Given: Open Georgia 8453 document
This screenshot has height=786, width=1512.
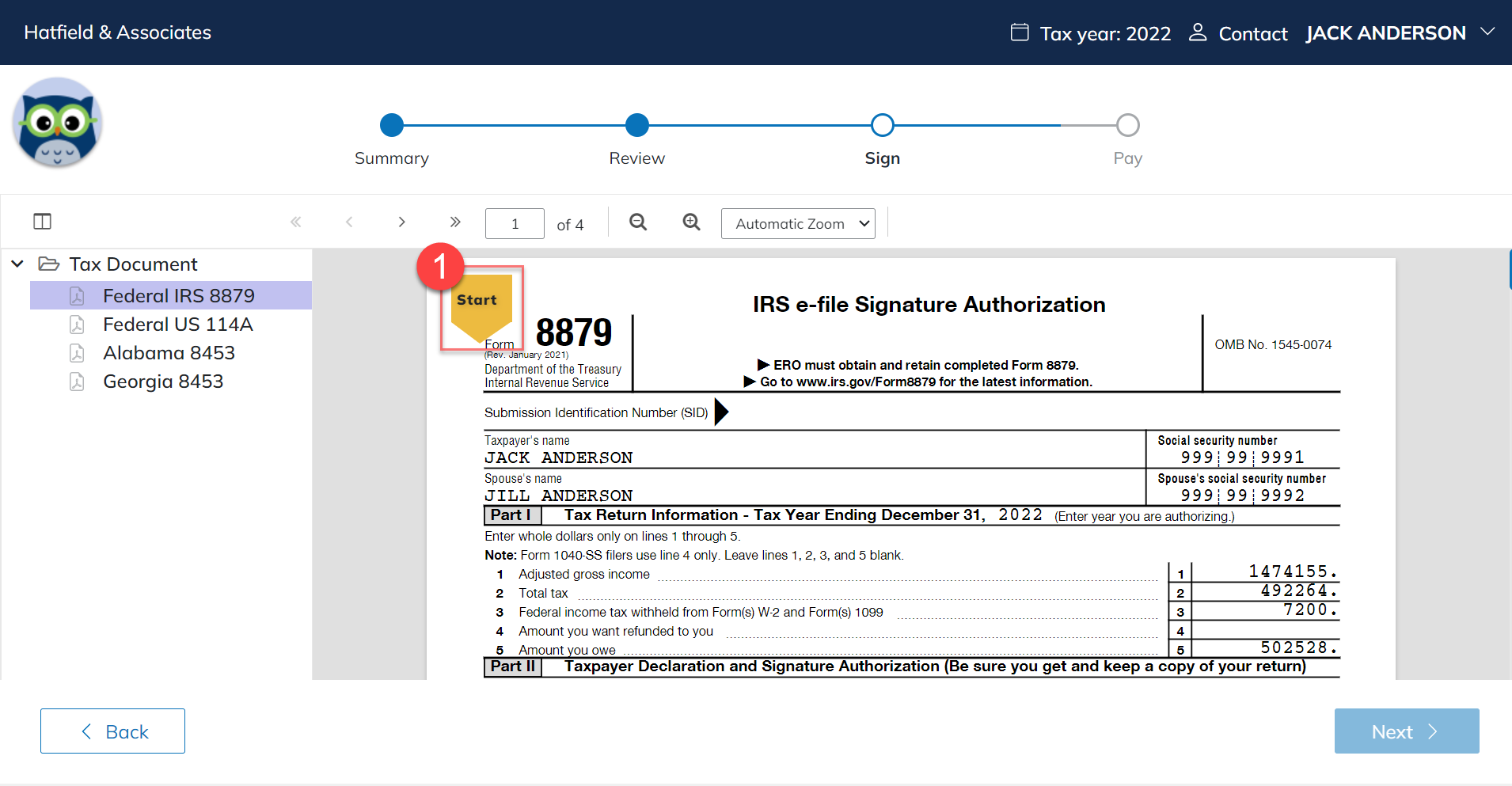Looking at the screenshot, I should tap(163, 382).
